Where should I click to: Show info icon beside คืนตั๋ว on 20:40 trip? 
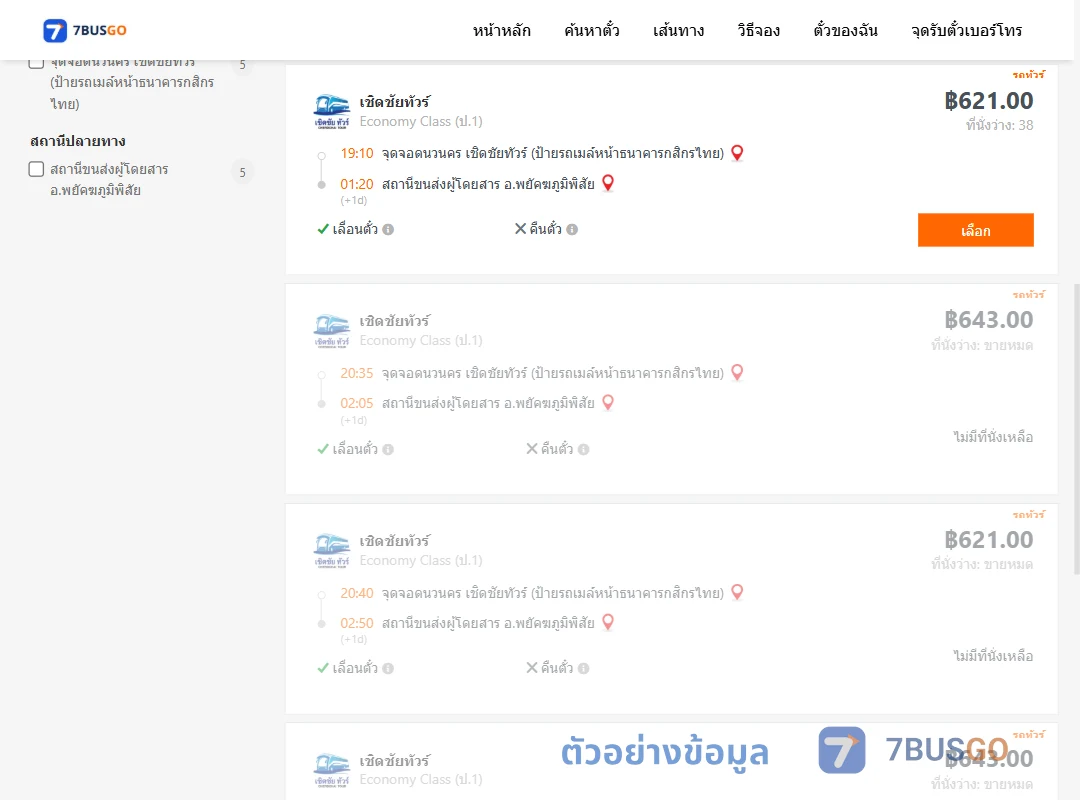point(583,668)
